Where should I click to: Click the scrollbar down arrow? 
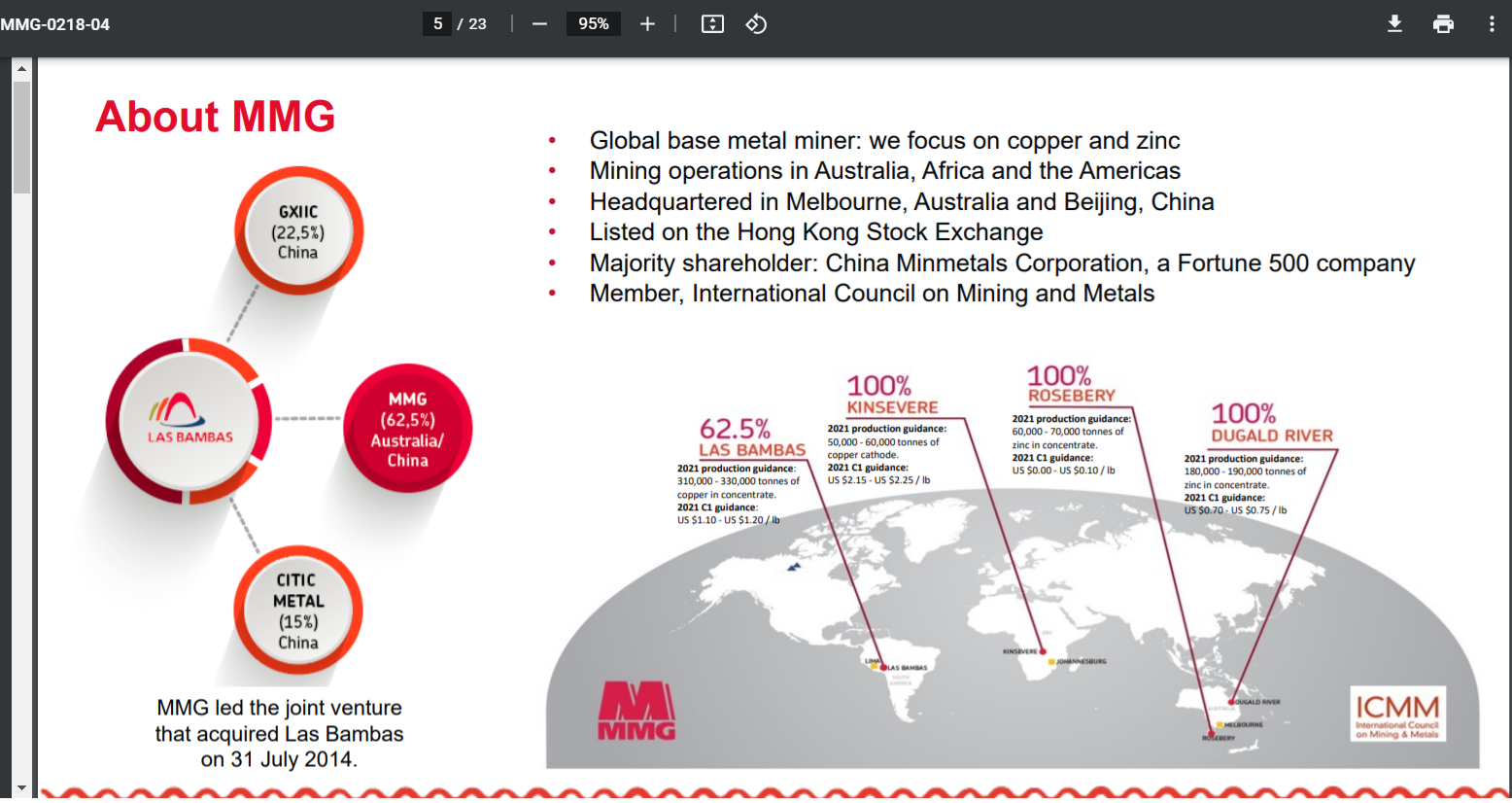[x=21, y=787]
